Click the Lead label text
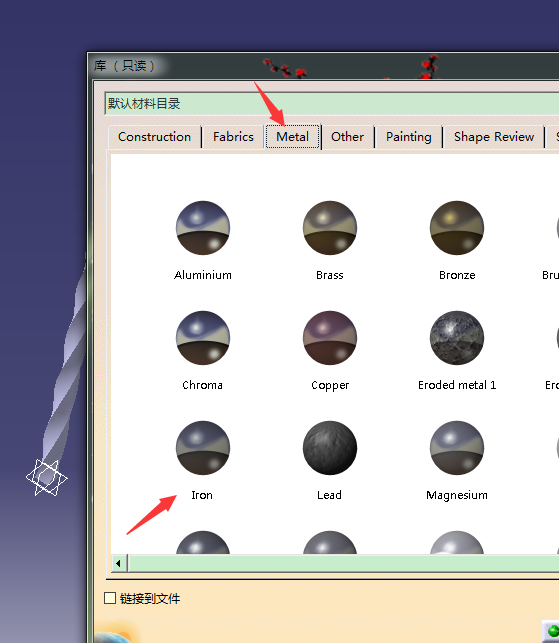559x643 pixels. [329, 495]
